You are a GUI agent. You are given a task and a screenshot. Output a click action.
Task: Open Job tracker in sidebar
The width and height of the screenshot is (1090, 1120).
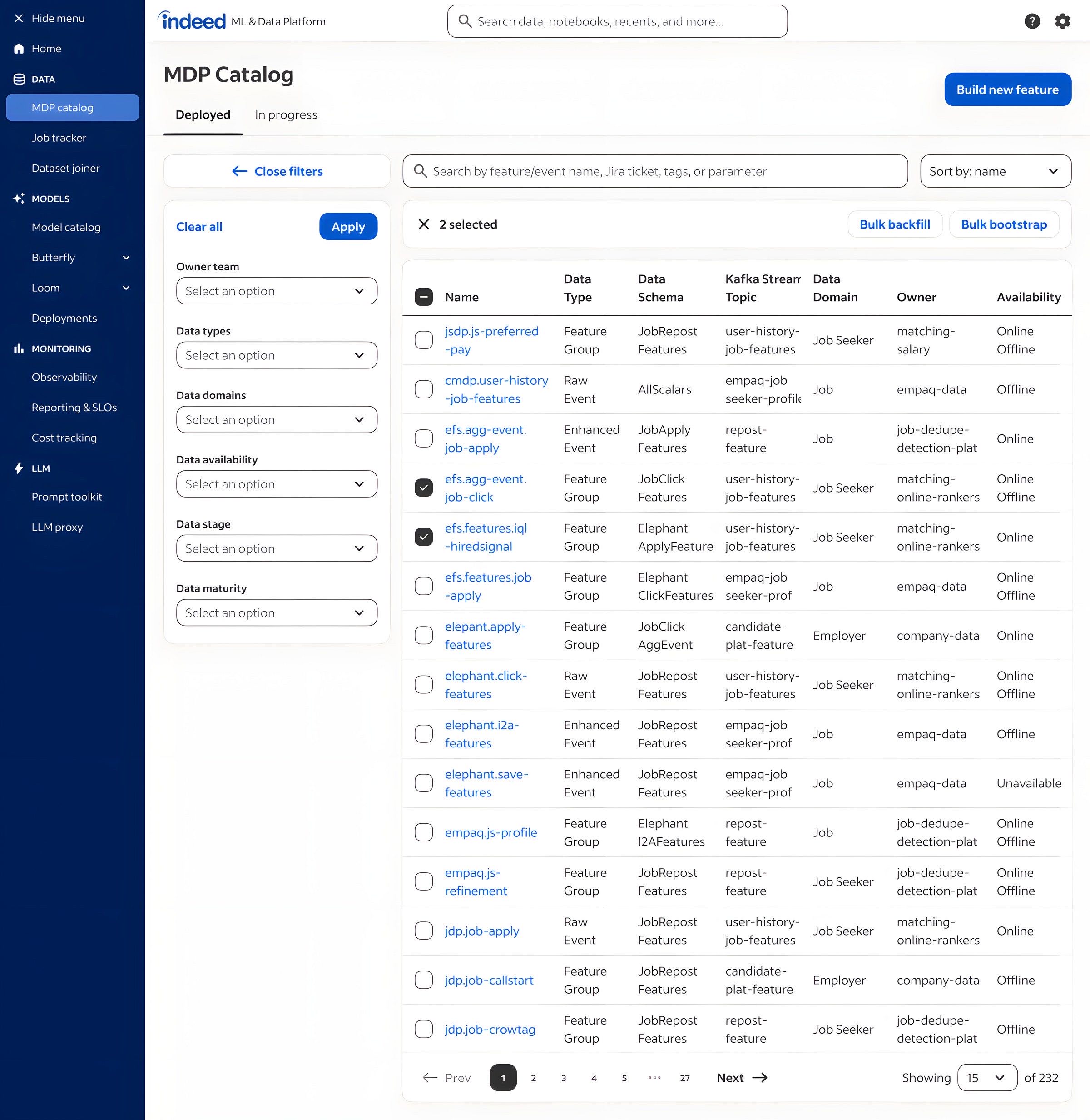pyautogui.click(x=59, y=138)
